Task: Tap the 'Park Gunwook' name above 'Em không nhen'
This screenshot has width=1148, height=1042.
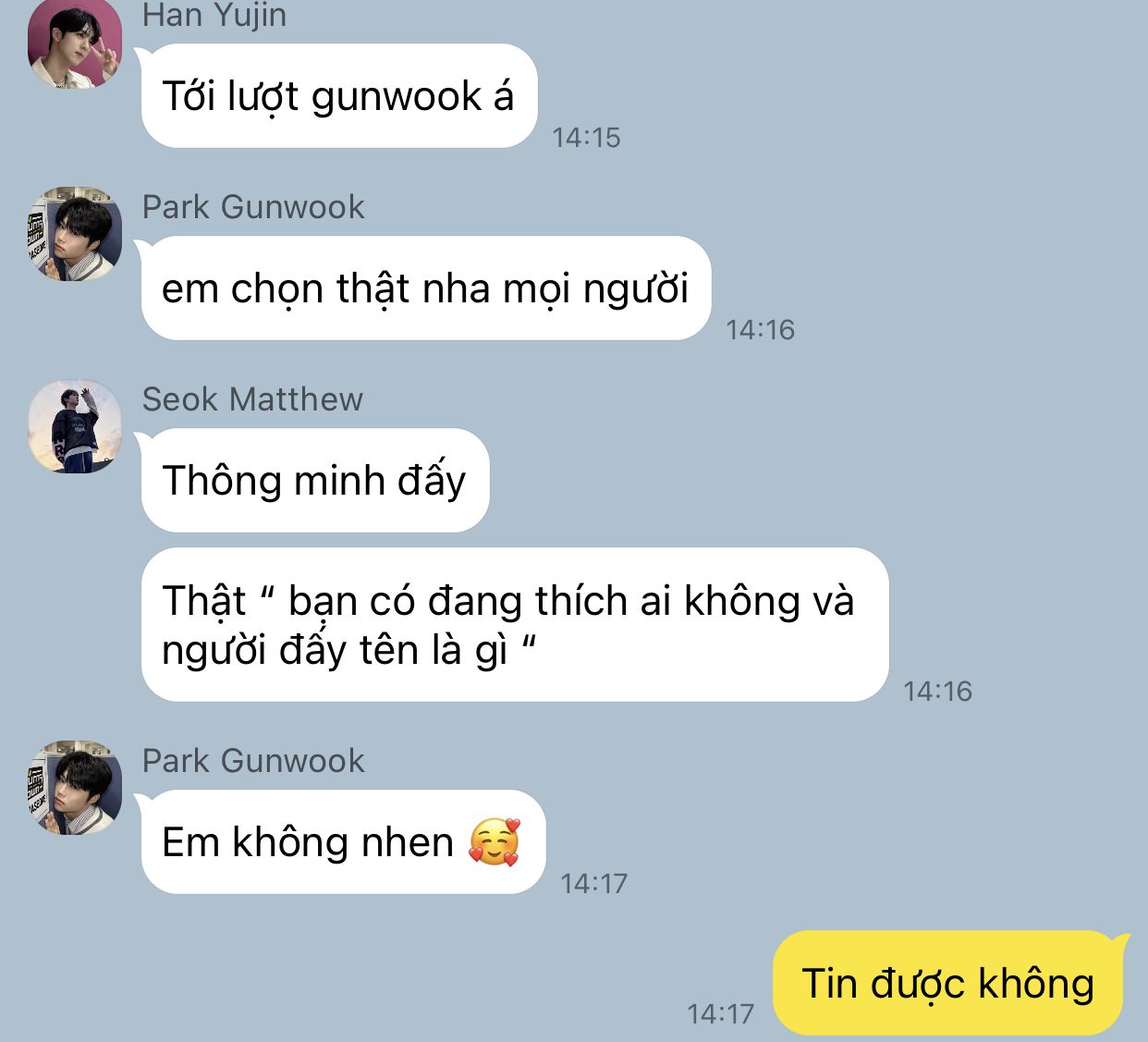Action: 253,761
